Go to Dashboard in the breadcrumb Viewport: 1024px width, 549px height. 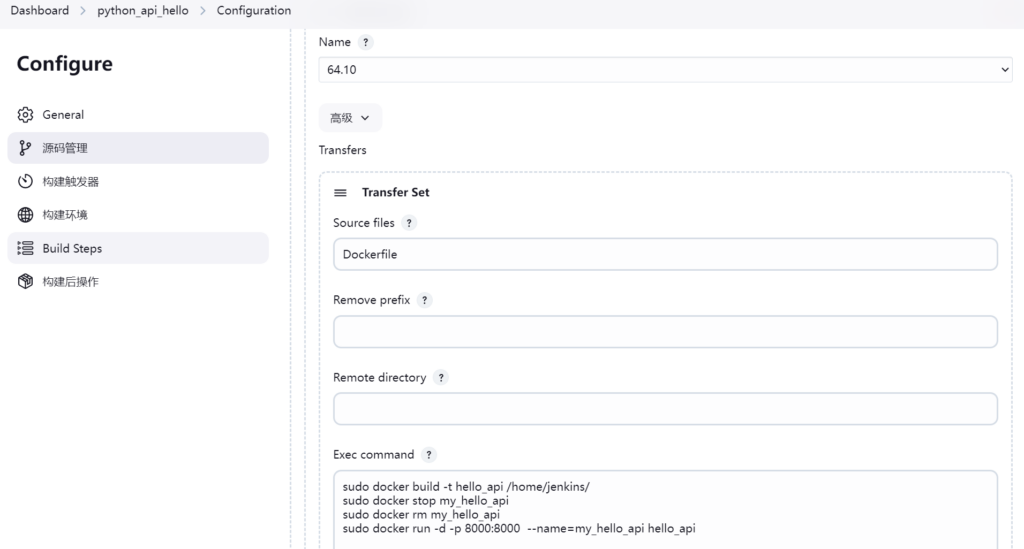(40, 11)
